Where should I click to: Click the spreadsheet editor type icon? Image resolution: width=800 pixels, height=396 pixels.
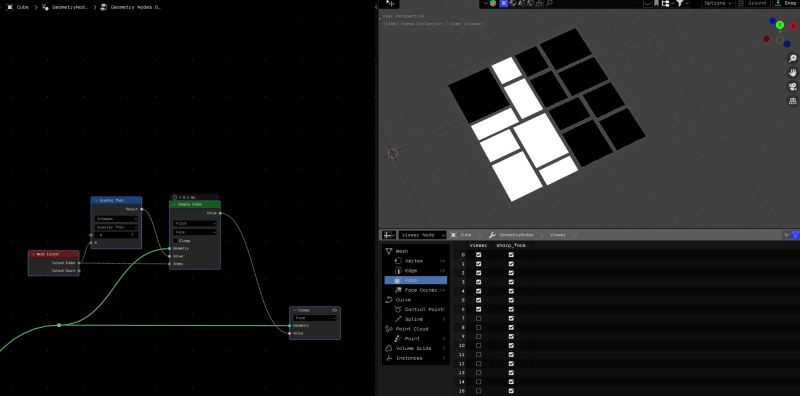click(x=389, y=235)
